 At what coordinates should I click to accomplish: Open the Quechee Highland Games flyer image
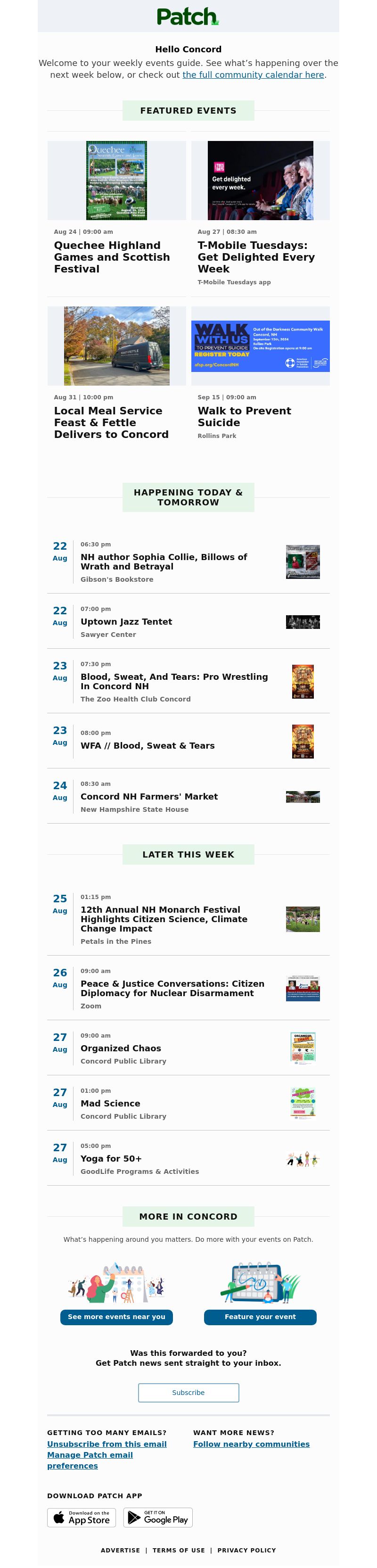[x=117, y=180]
